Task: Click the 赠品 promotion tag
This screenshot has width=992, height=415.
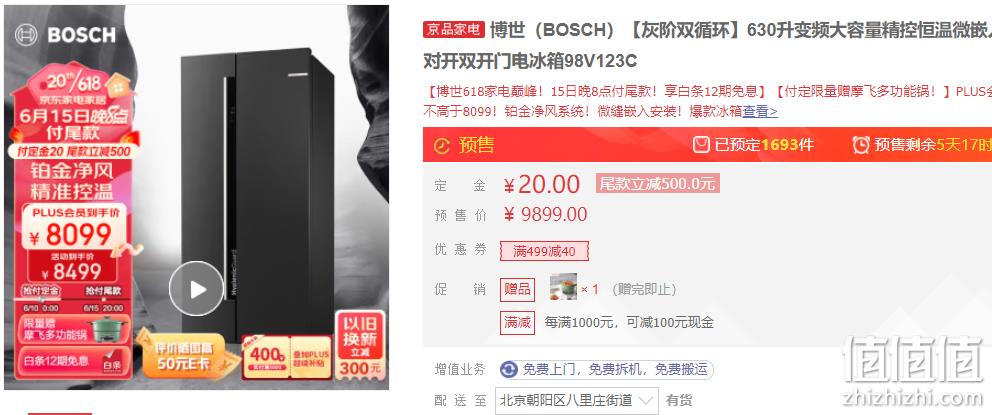Action: point(517,289)
